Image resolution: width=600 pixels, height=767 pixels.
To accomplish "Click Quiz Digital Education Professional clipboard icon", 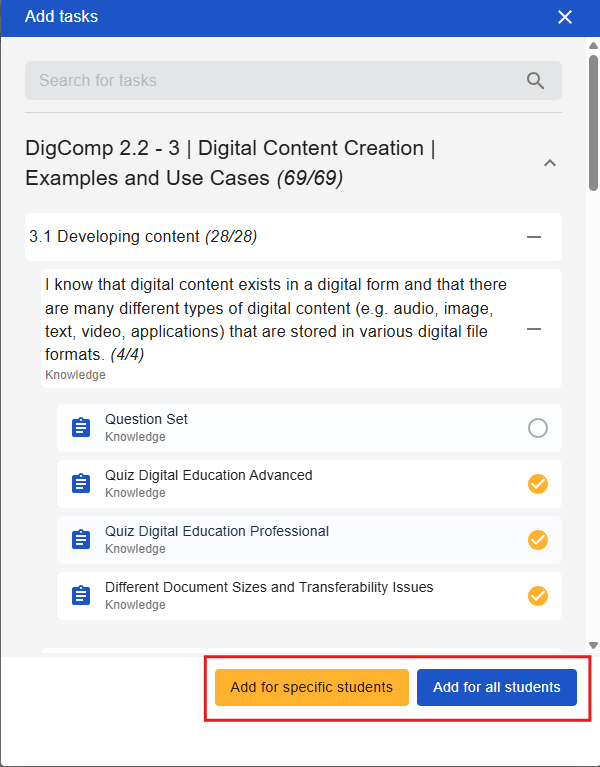I will (81, 540).
